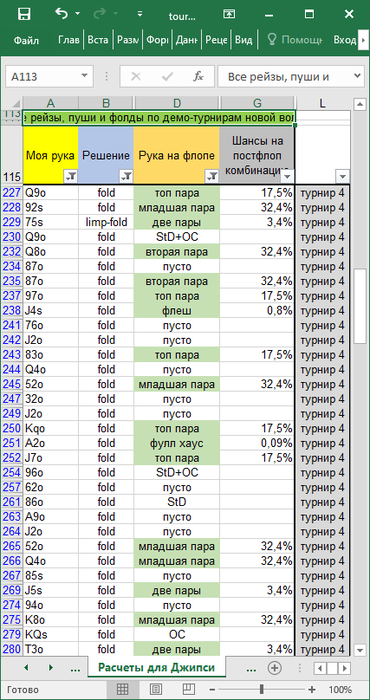Viewport: 370px width, 700px height.
Task: Open filter dropdown for Рука на флопе
Action: pyautogui.click(x=212, y=177)
